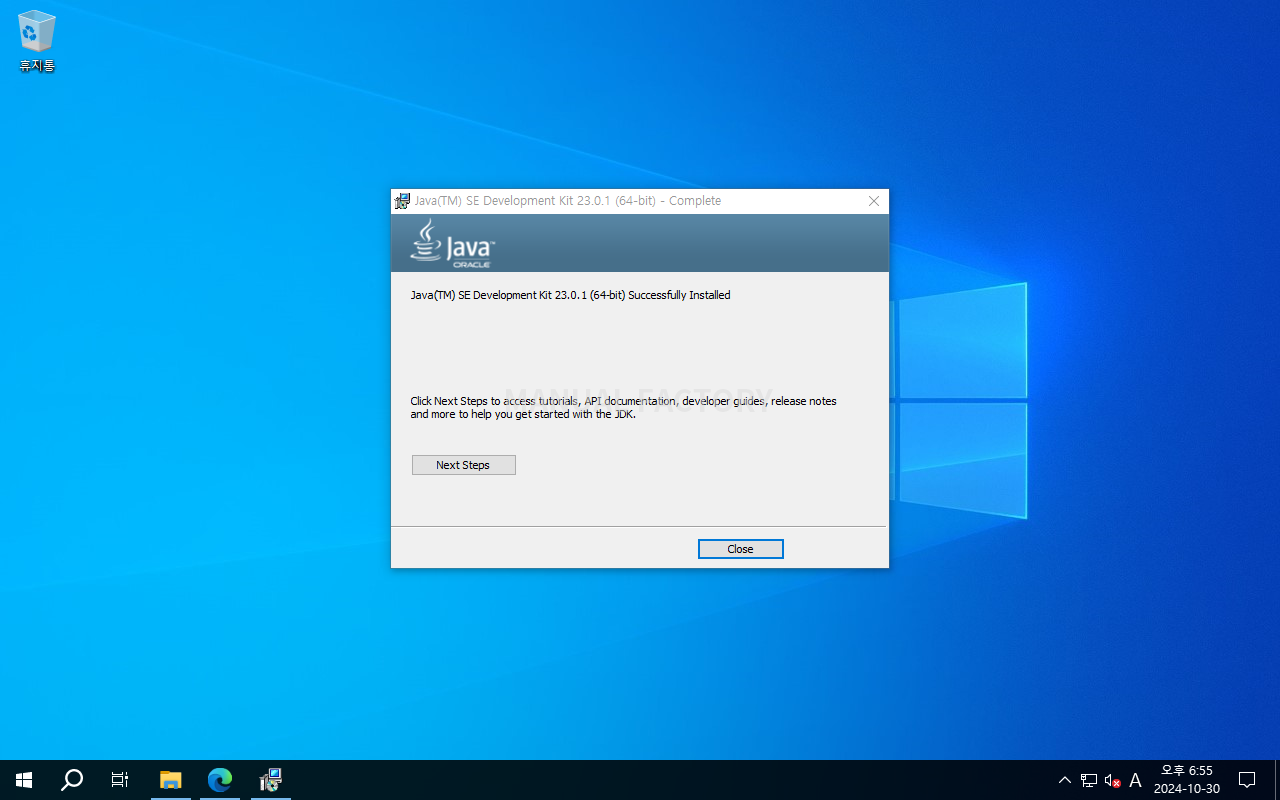Switch the IME input mode indicator A
This screenshot has height=800, width=1280.
tap(1135, 780)
